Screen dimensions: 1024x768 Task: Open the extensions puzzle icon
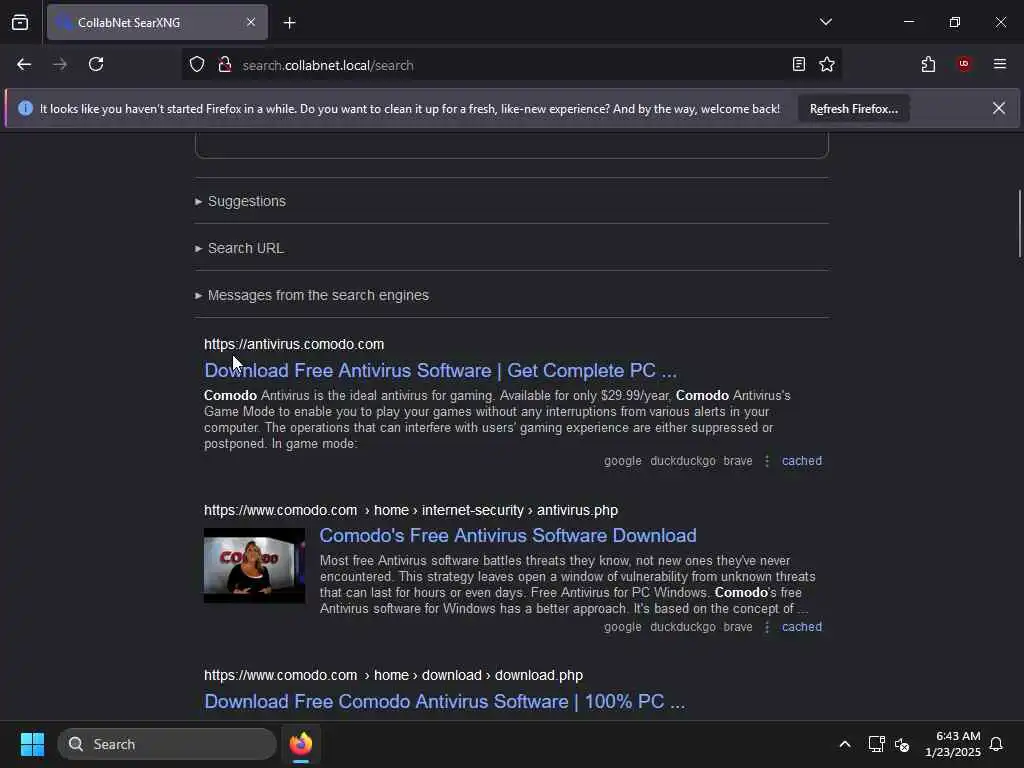click(928, 65)
